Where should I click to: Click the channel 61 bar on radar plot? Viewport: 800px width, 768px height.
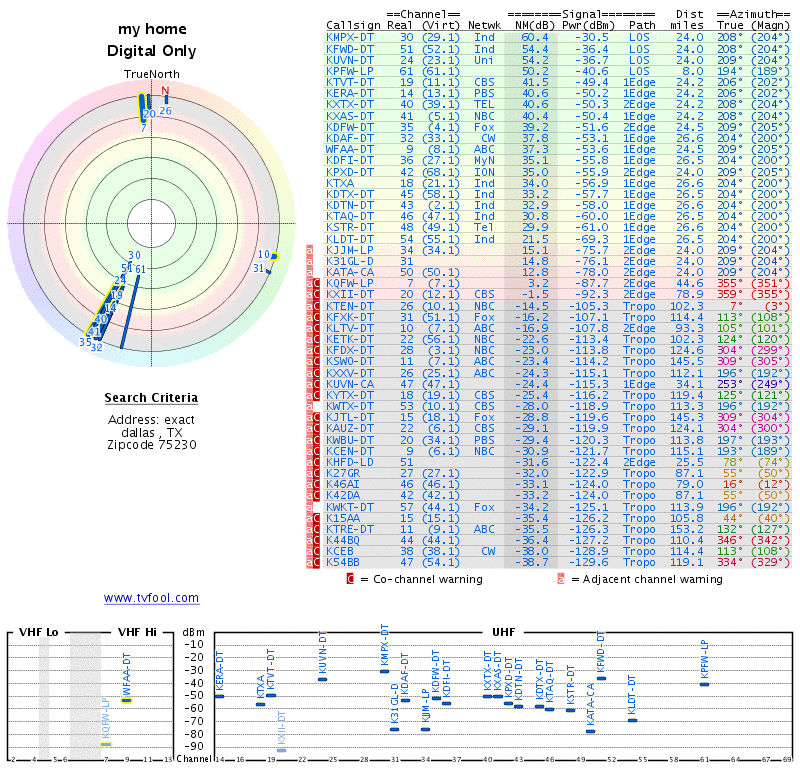click(130, 312)
